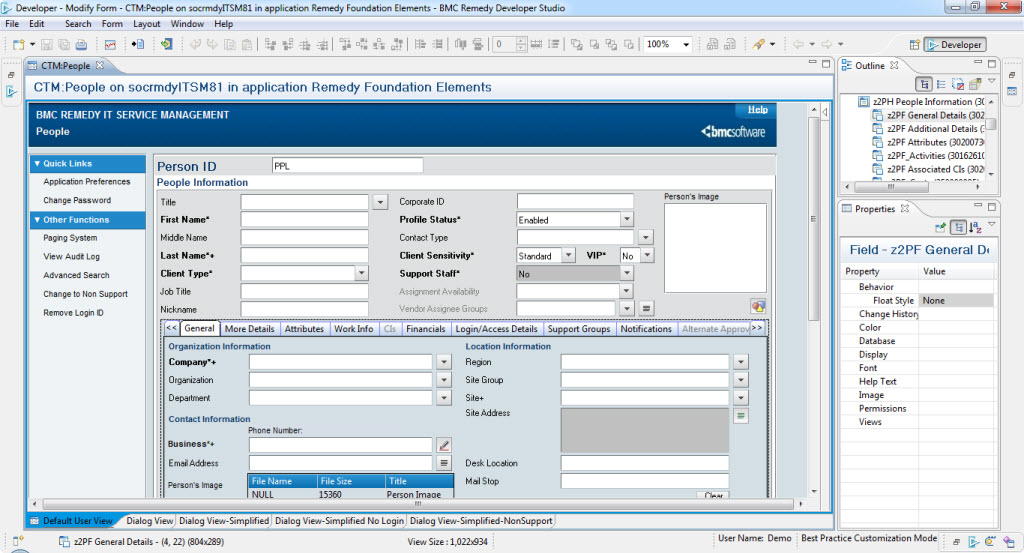
Task: Open the Layout menu
Action: click(146, 24)
